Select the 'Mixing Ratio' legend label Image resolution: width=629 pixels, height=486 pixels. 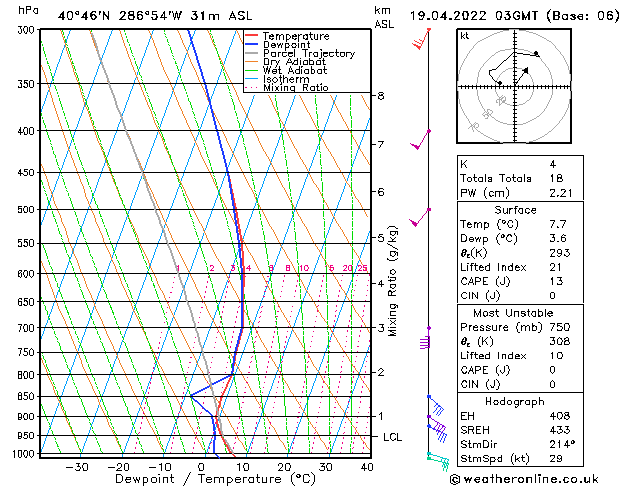tap(296, 87)
